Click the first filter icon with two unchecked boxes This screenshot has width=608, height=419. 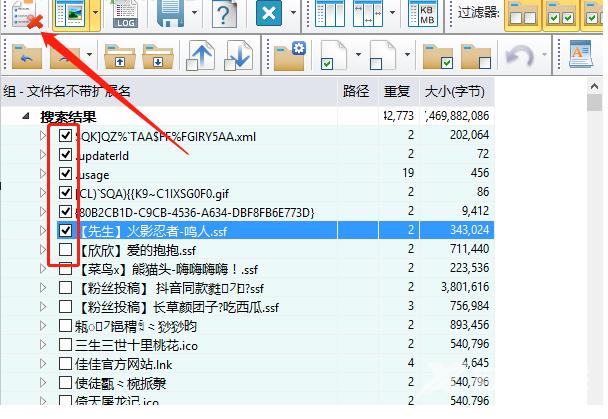click(523, 15)
